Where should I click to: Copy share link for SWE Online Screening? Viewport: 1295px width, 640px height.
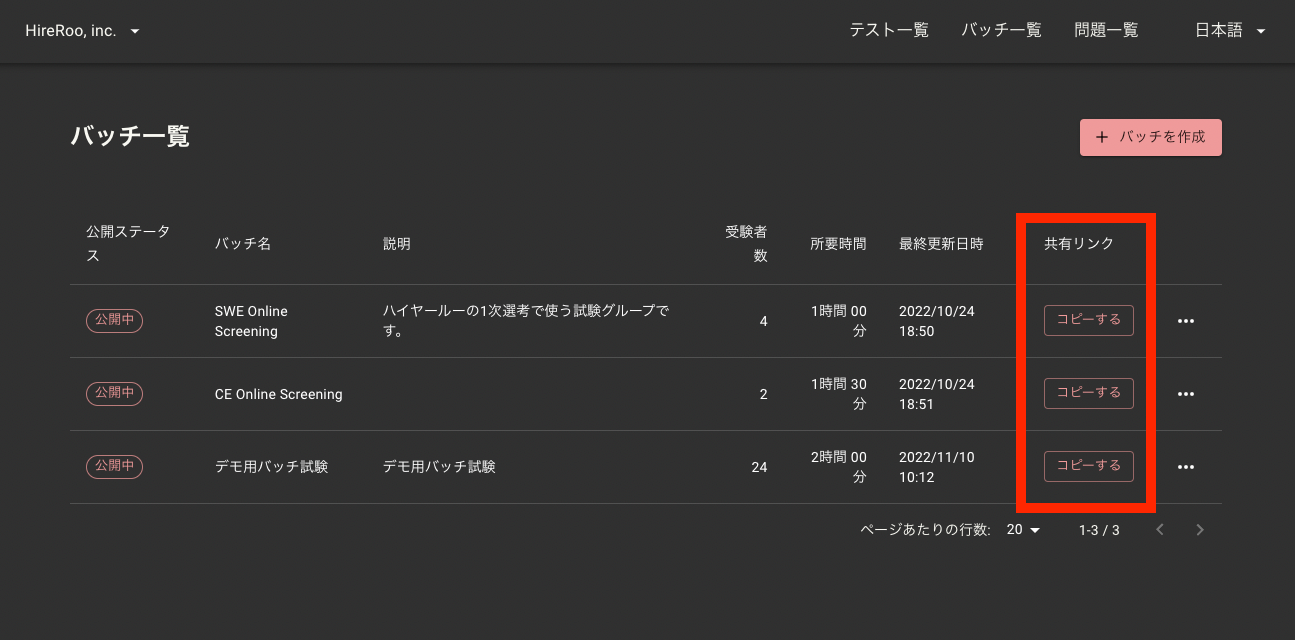(x=1088, y=320)
